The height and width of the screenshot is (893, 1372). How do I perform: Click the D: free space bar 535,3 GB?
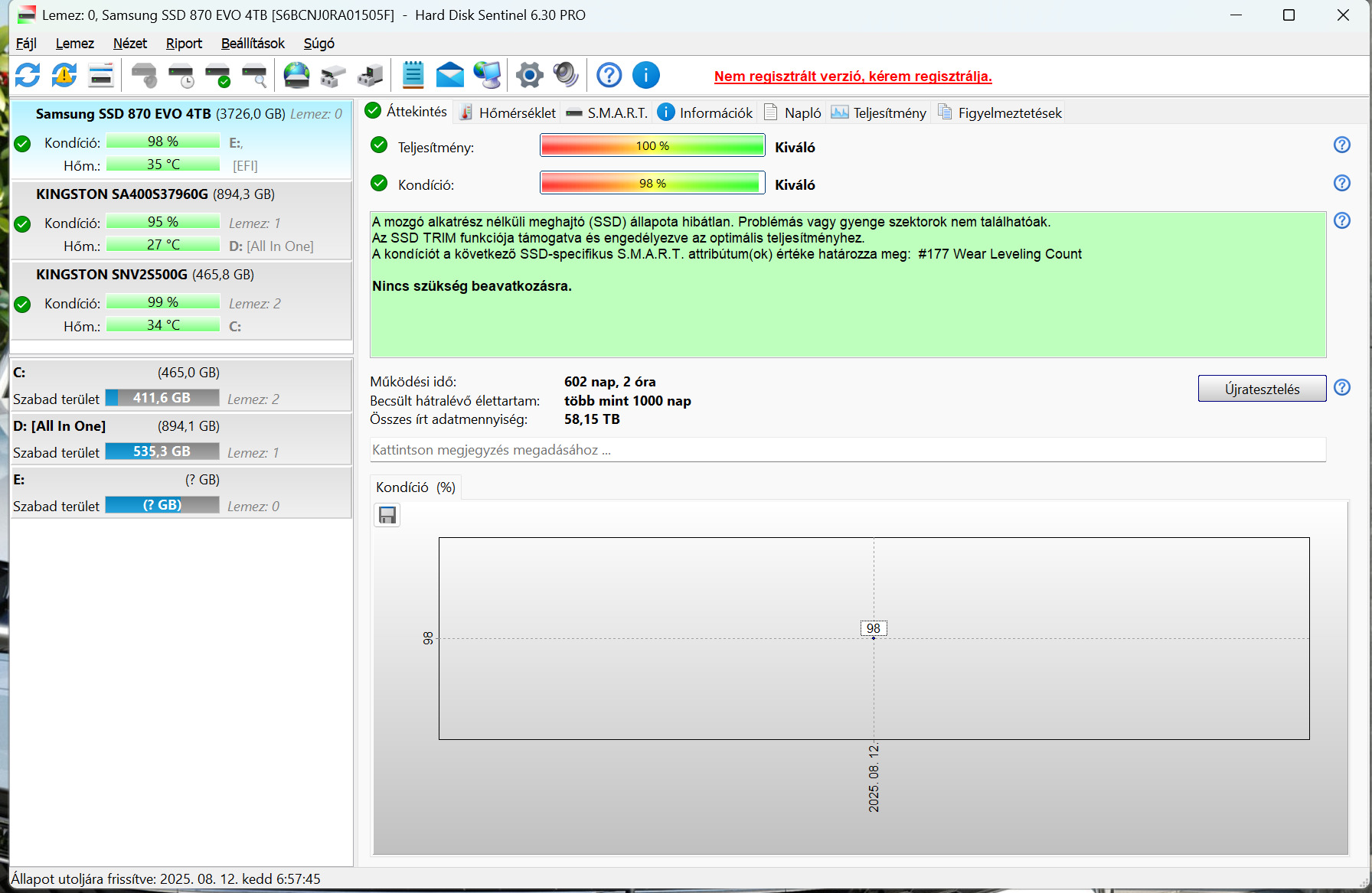pyautogui.click(x=162, y=451)
